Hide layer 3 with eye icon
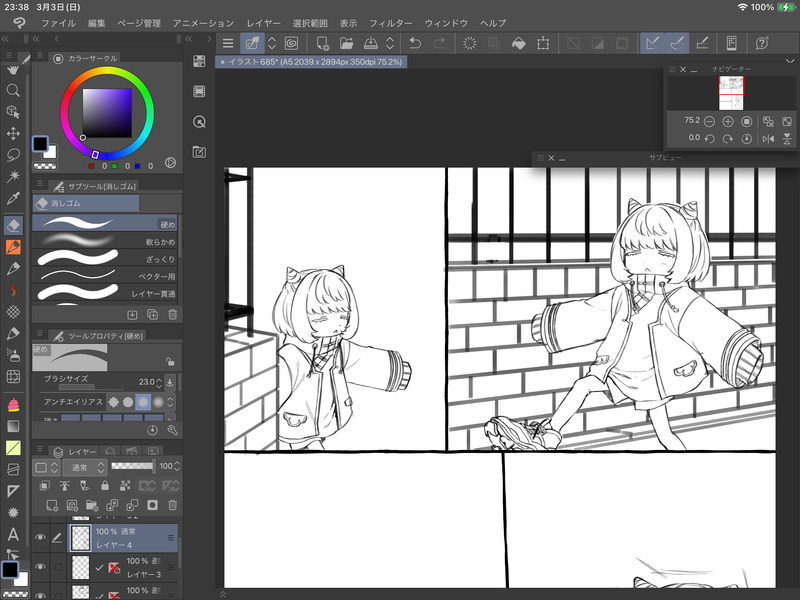Screen dimensions: 800x600 click(40, 567)
